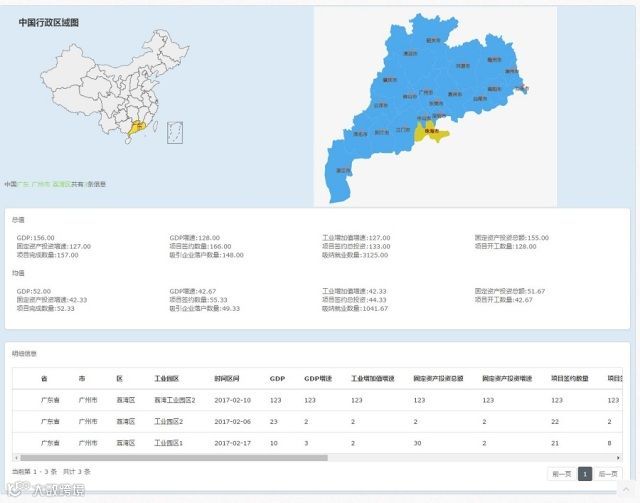
Task: Click the date cell 2017-02-06
Action: [x=233, y=421]
